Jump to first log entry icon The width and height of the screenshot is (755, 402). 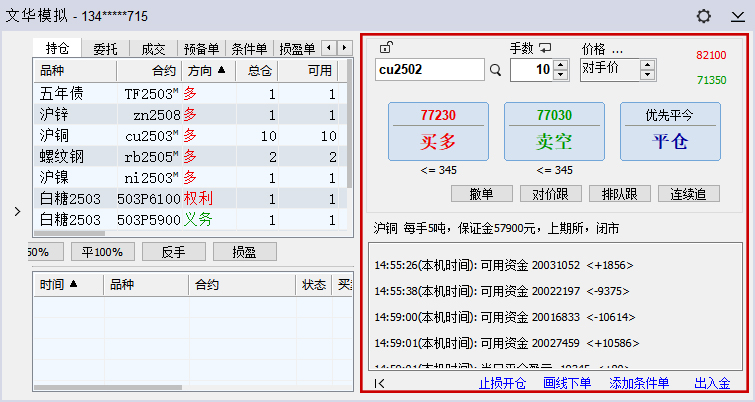point(379,383)
